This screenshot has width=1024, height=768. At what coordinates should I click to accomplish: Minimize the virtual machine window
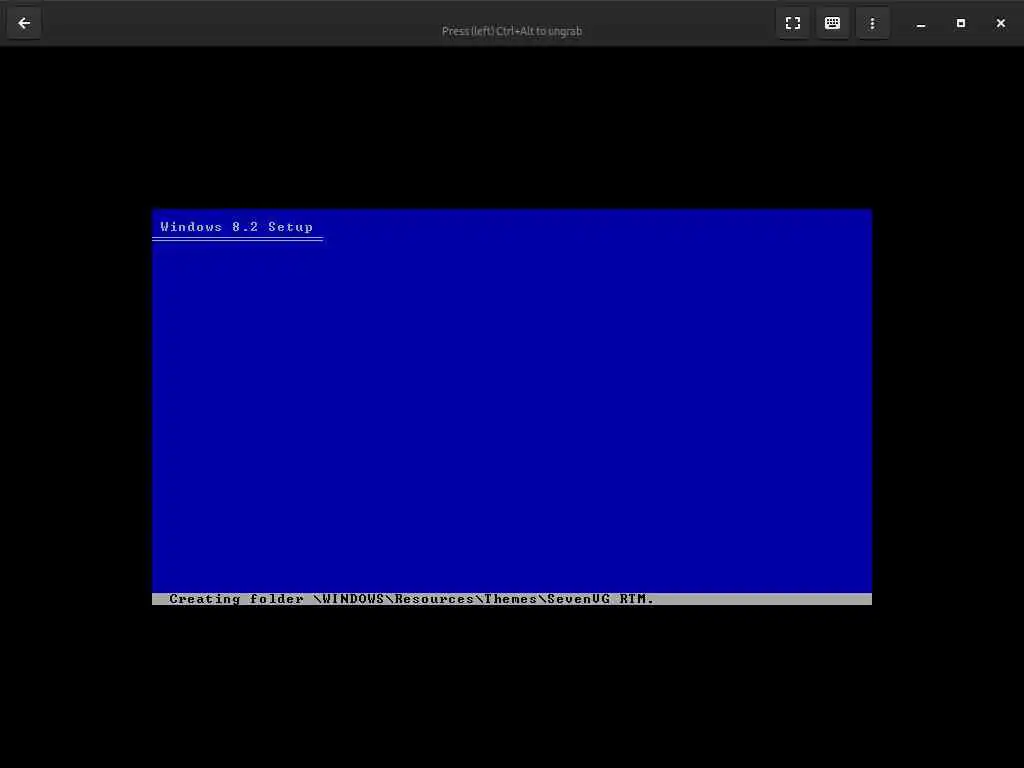point(921,24)
